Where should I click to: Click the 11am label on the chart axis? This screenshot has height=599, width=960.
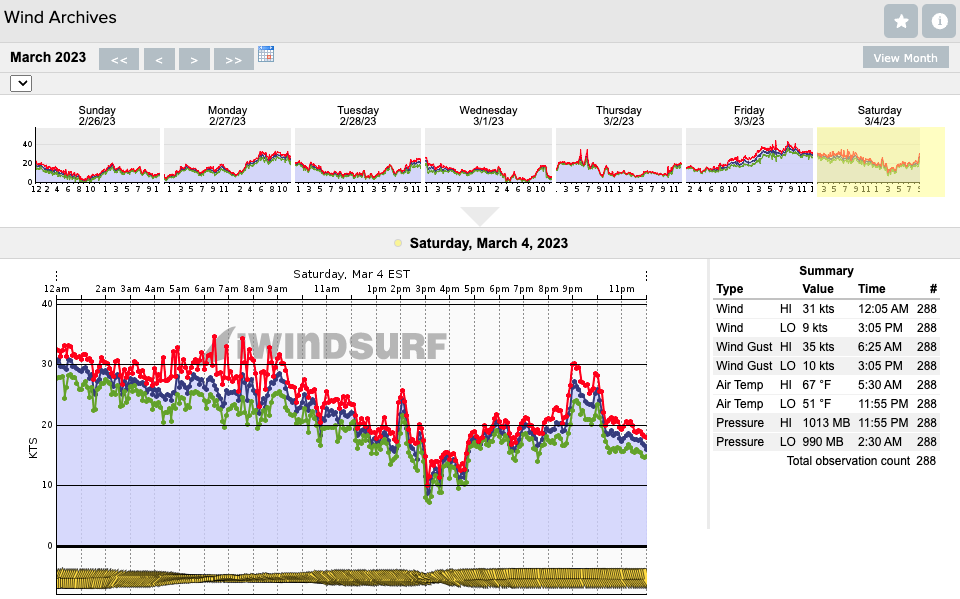[326, 288]
